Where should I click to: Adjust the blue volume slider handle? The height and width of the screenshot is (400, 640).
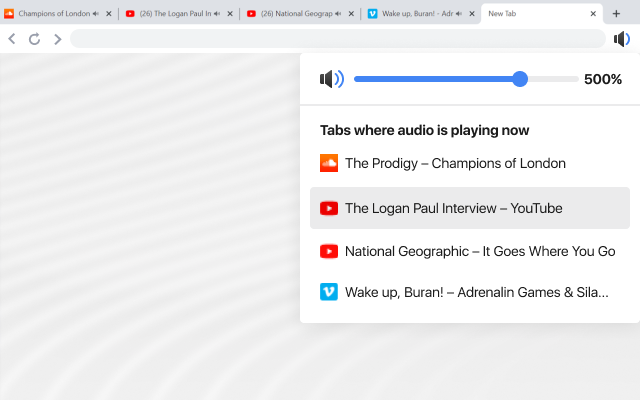[520, 79]
